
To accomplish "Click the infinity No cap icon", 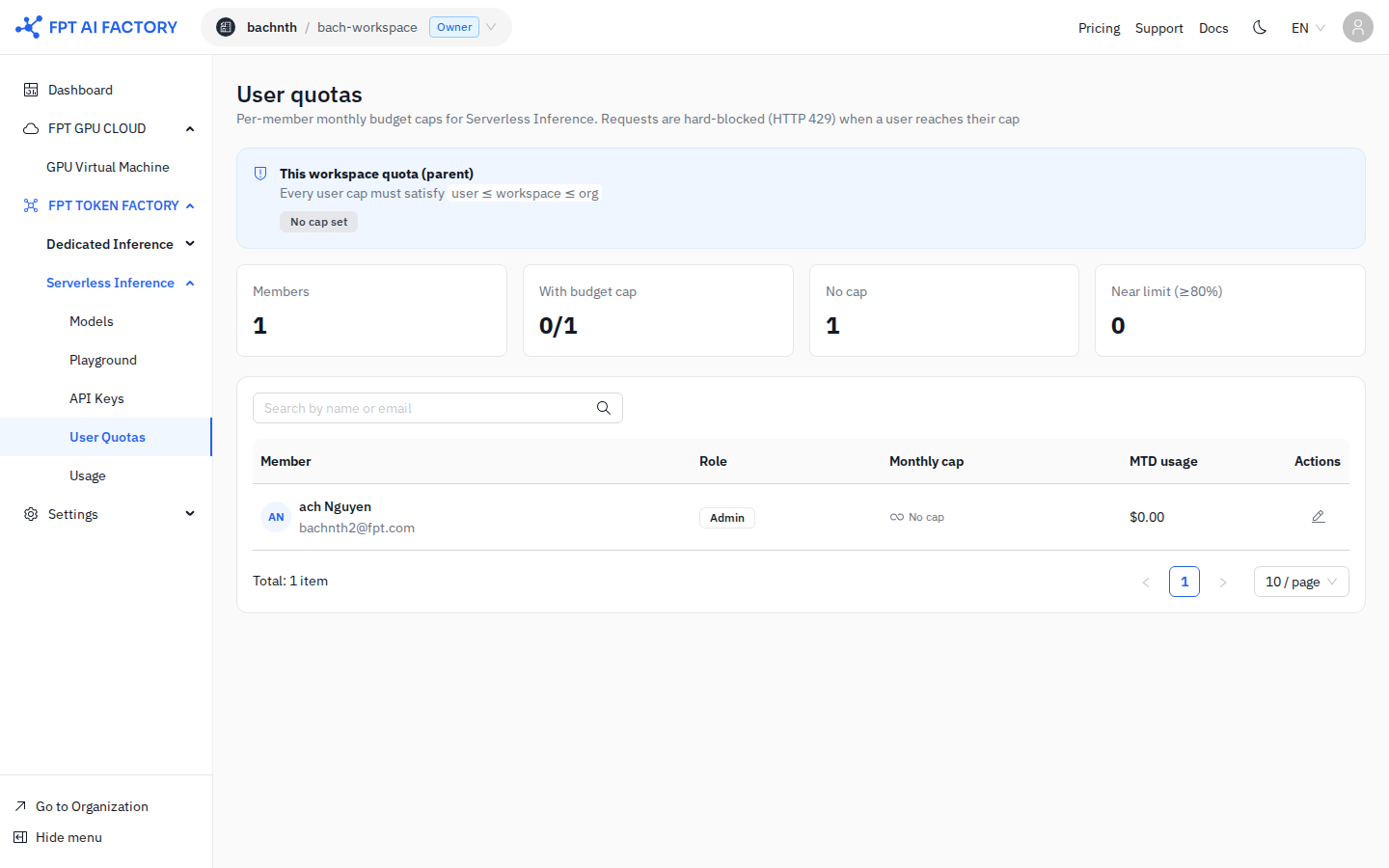I will [897, 517].
